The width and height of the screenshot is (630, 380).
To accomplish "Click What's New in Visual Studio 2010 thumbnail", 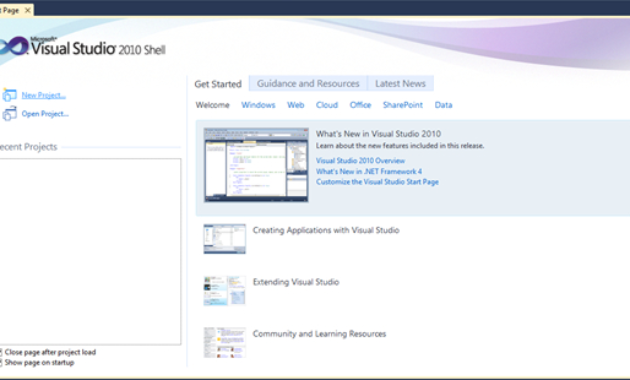I will pos(256,165).
